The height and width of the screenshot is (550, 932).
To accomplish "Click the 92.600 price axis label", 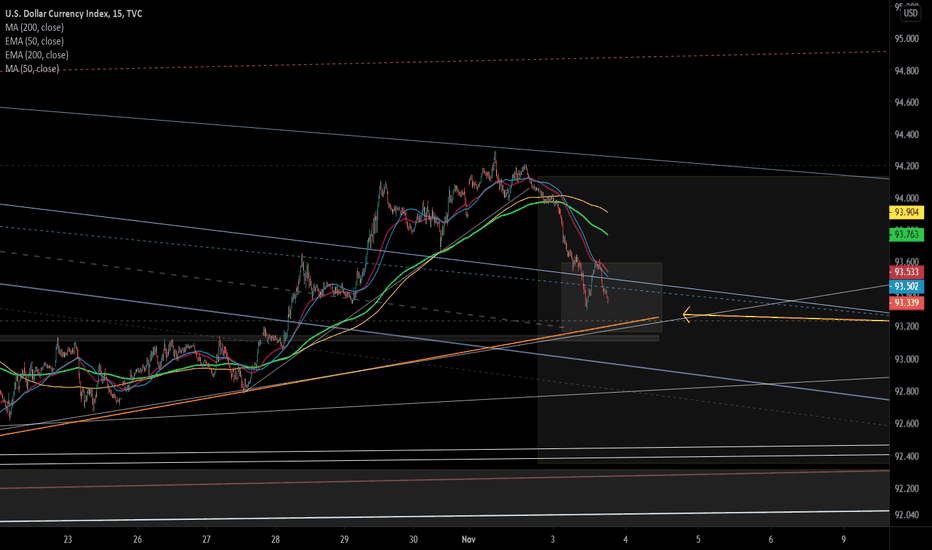I will (906, 423).
